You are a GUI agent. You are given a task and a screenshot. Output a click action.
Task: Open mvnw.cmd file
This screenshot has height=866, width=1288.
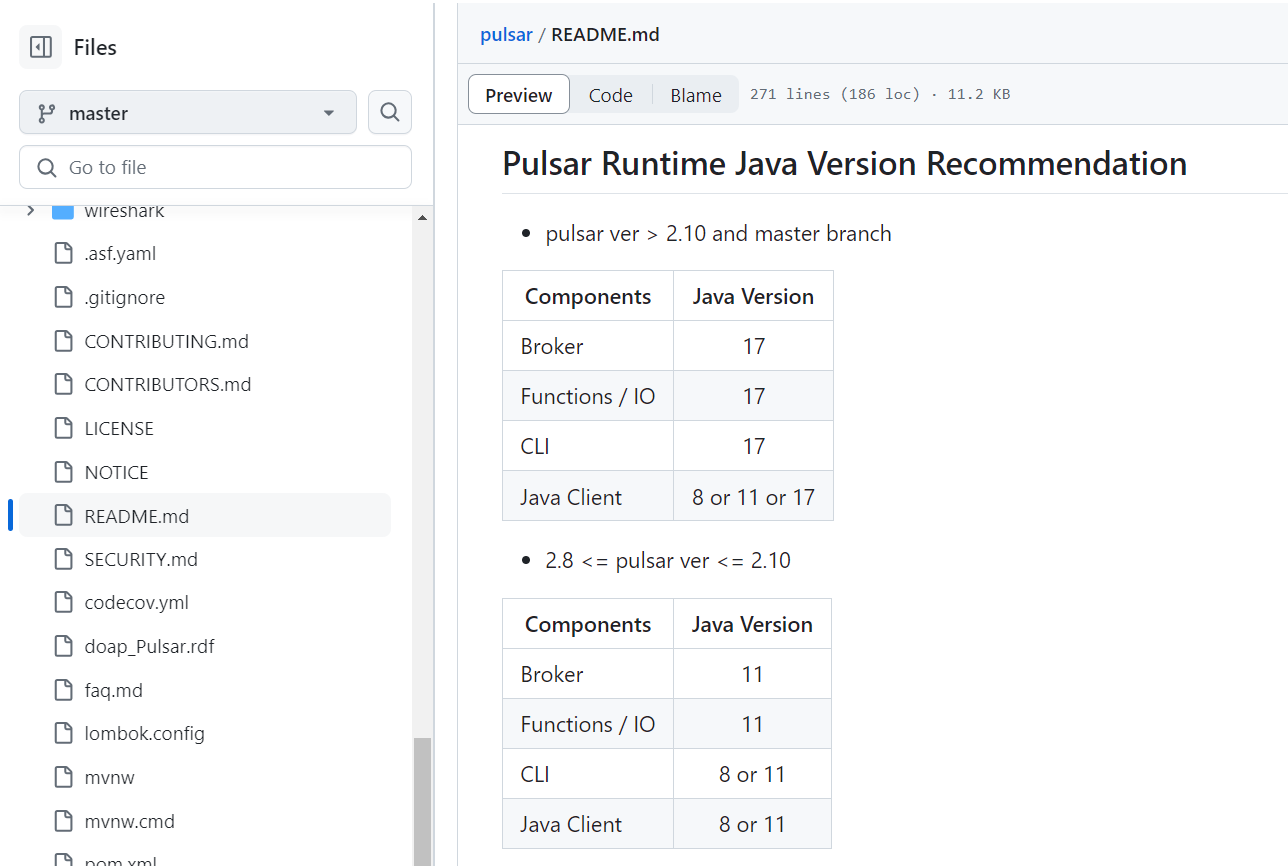tap(129, 821)
